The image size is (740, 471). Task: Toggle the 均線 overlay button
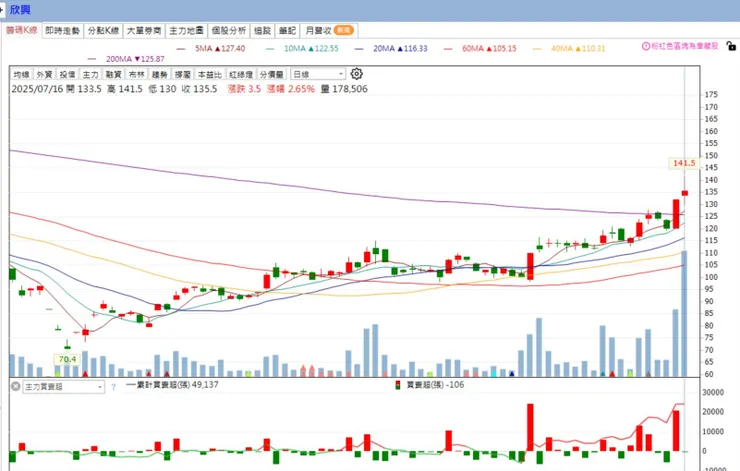[x=22, y=75]
